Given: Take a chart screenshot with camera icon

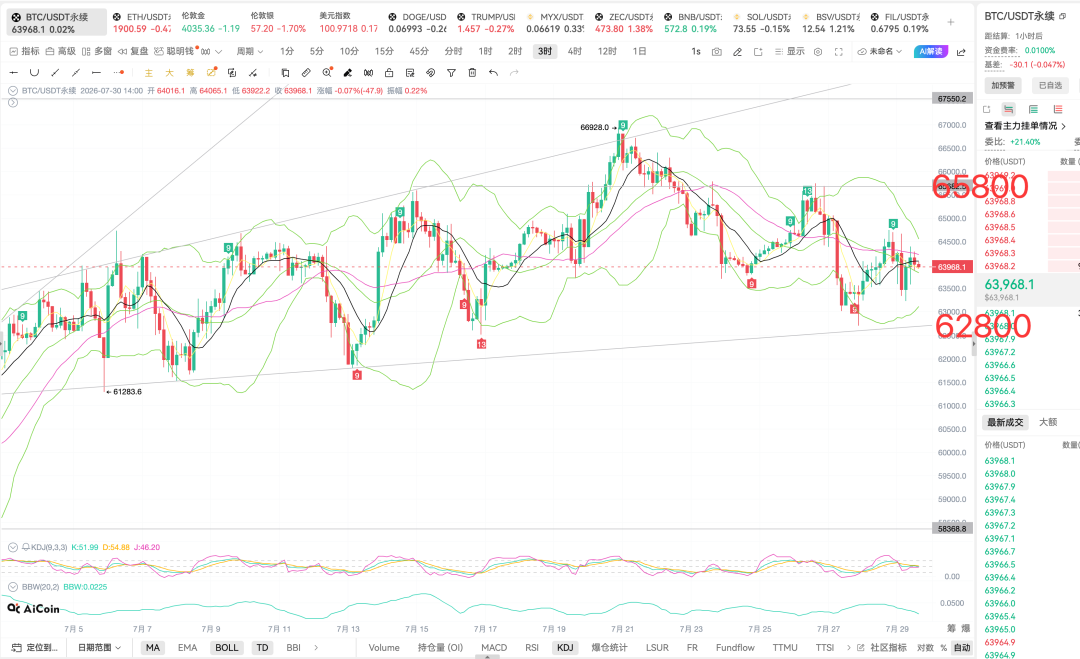Looking at the screenshot, I should point(716,52).
